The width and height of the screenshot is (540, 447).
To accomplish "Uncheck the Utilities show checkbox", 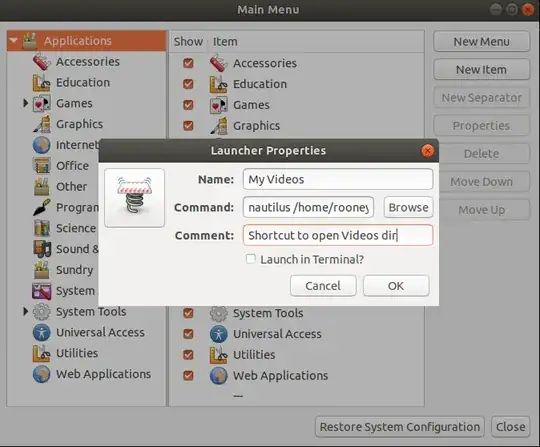I will click(188, 355).
